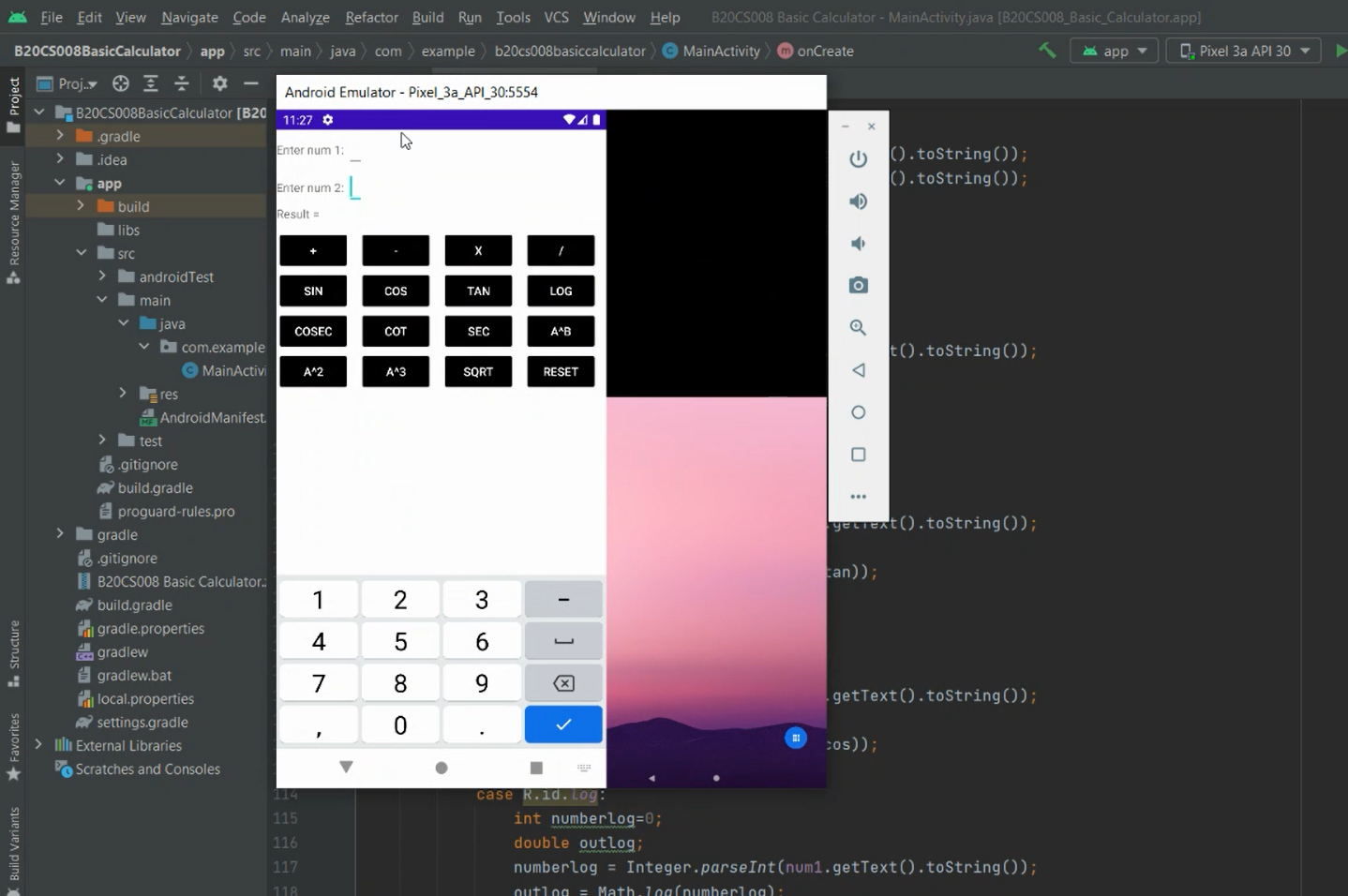Tap the blue checkmark key on the keyboard
Image resolution: width=1348 pixels, height=896 pixels.
pos(562,724)
